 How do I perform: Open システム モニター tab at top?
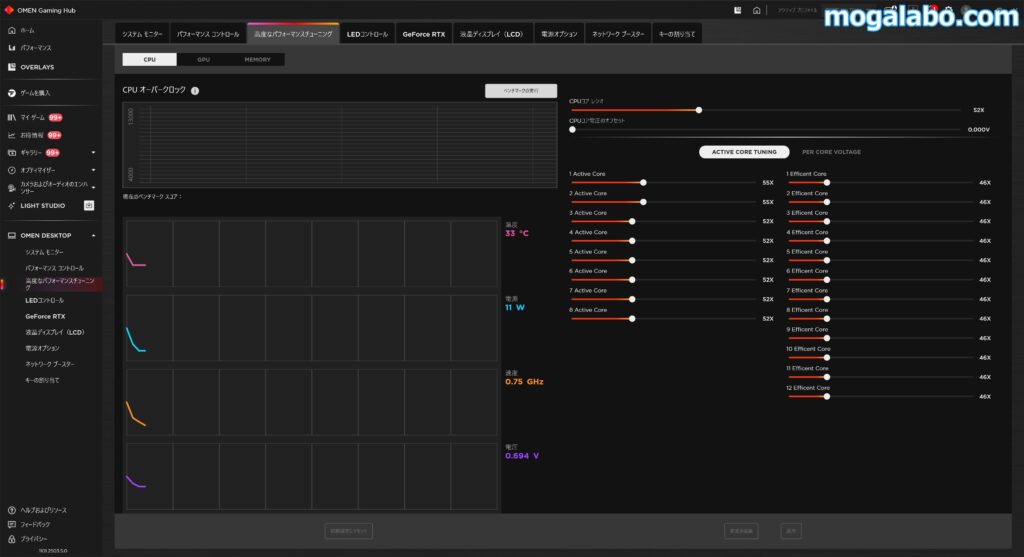(x=142, y=34)
